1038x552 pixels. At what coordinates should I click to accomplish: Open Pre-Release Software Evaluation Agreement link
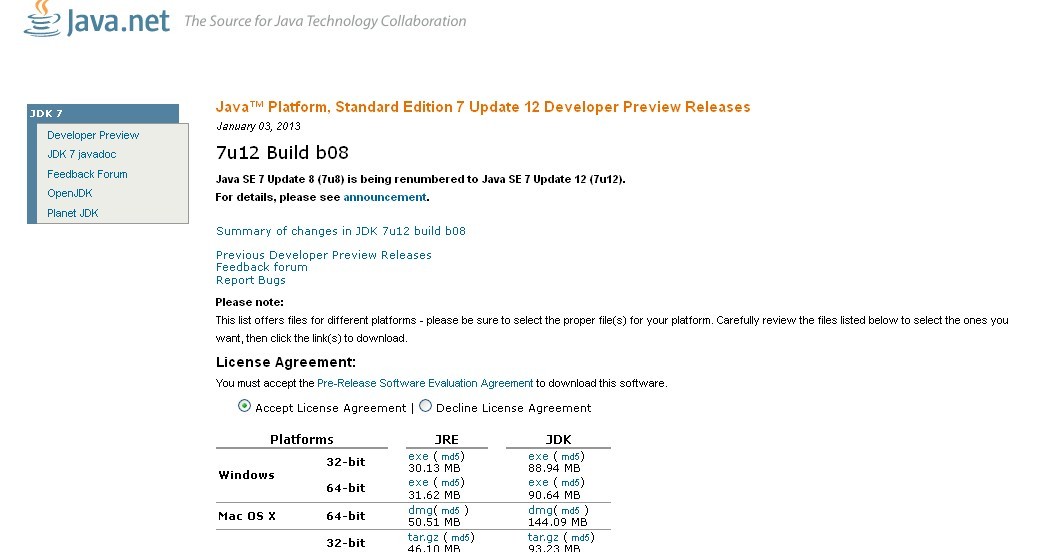tap(425, 383)
